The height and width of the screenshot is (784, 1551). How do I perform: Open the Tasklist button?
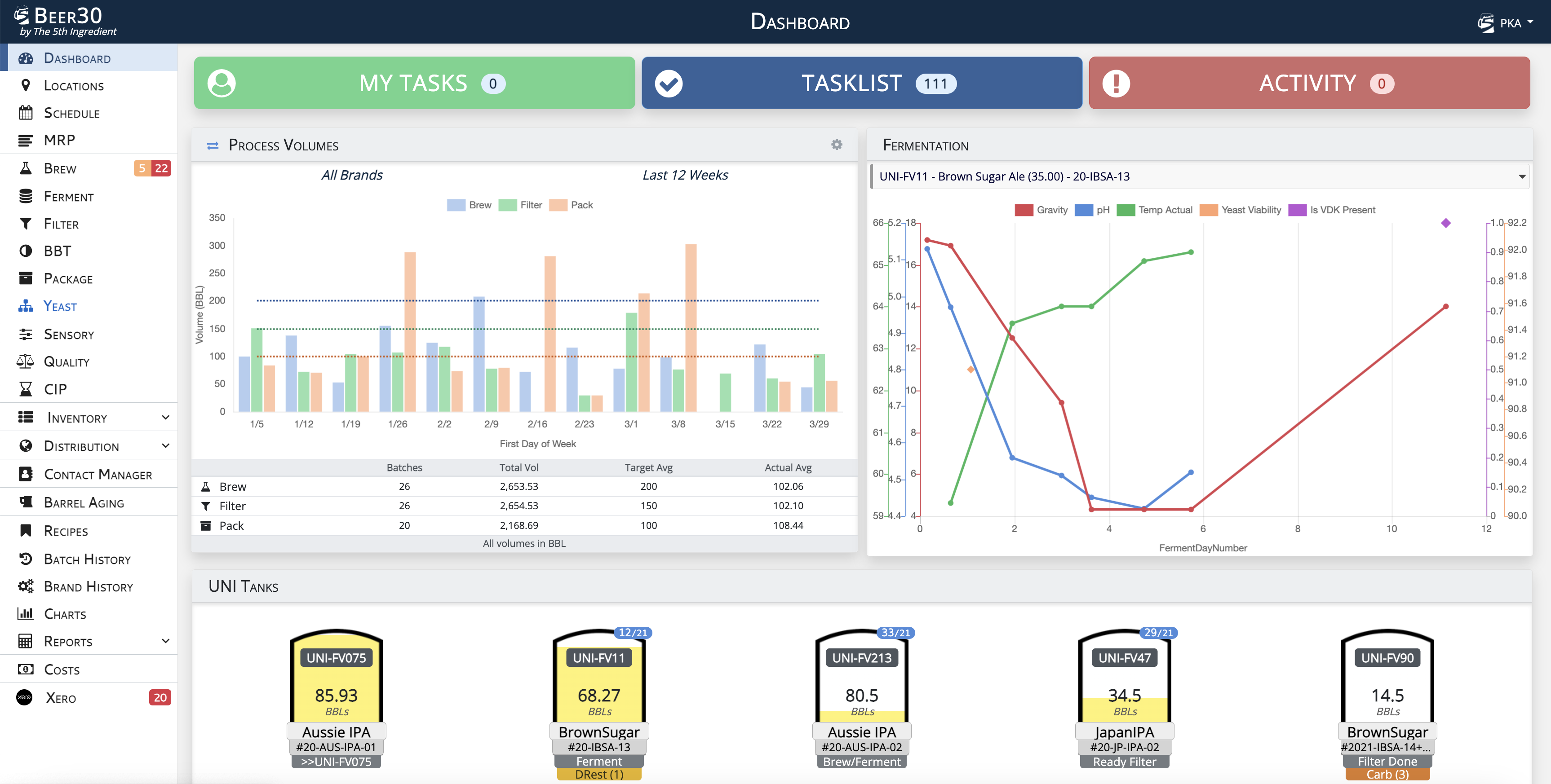tap(862, 83)
